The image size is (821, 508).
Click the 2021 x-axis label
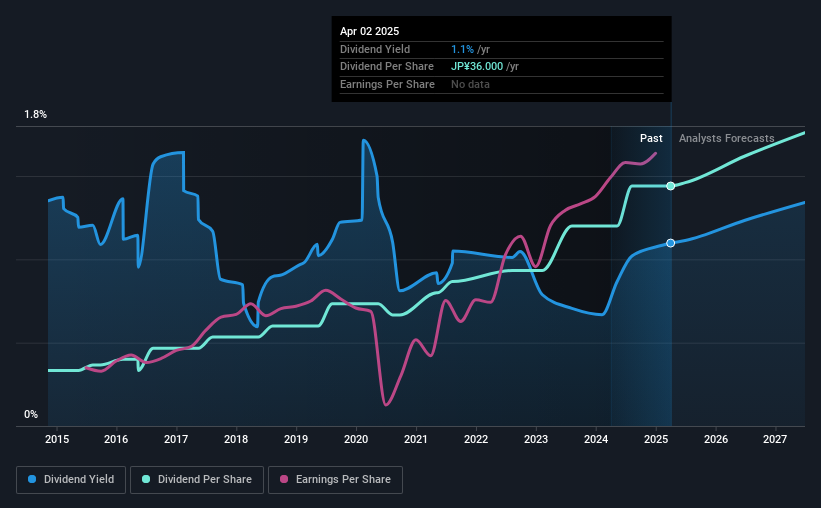416,439
